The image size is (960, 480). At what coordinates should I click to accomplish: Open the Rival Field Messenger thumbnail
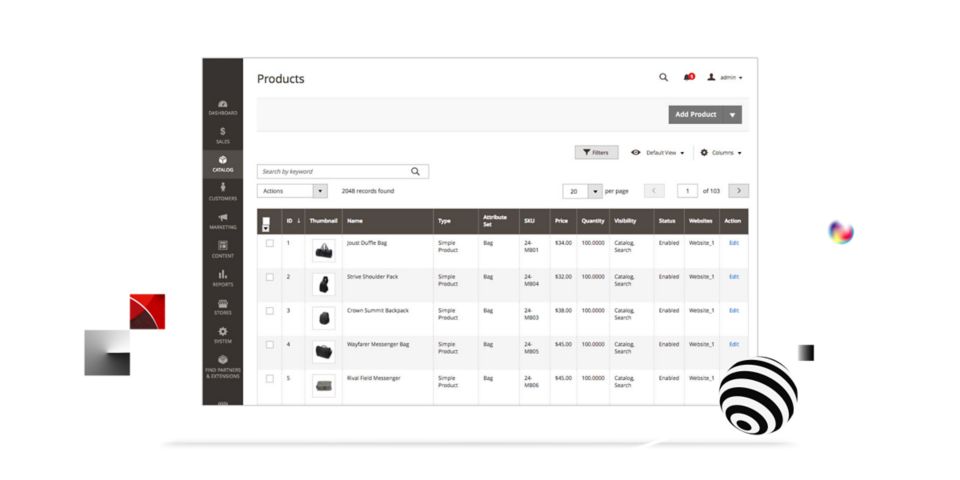pyautogui.click(x=324, y=386)
